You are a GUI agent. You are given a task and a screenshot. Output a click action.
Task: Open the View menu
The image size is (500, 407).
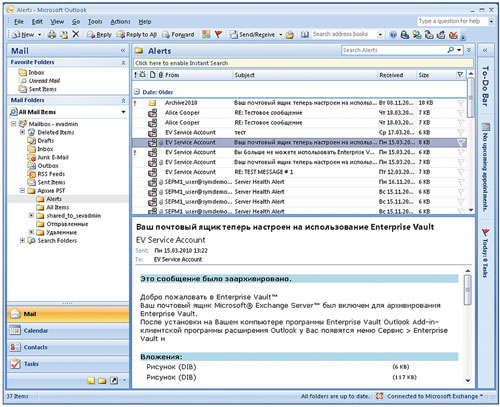pyautogui.click(x=57, y=22)
